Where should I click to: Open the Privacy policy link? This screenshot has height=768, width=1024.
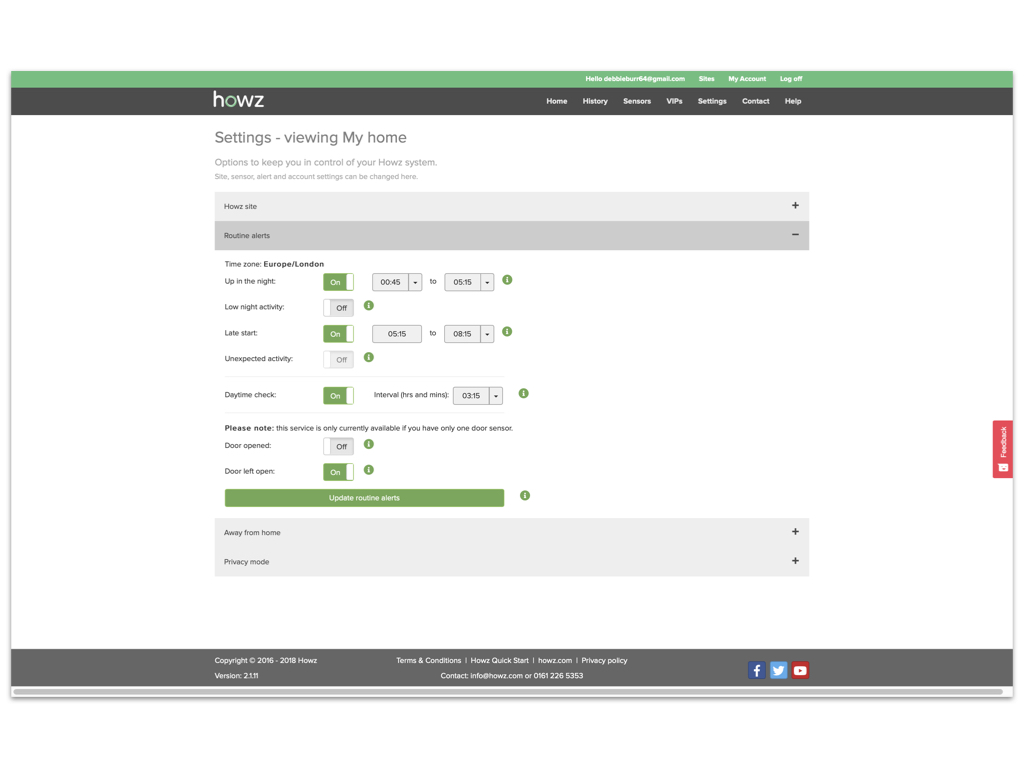pos(604,660)
